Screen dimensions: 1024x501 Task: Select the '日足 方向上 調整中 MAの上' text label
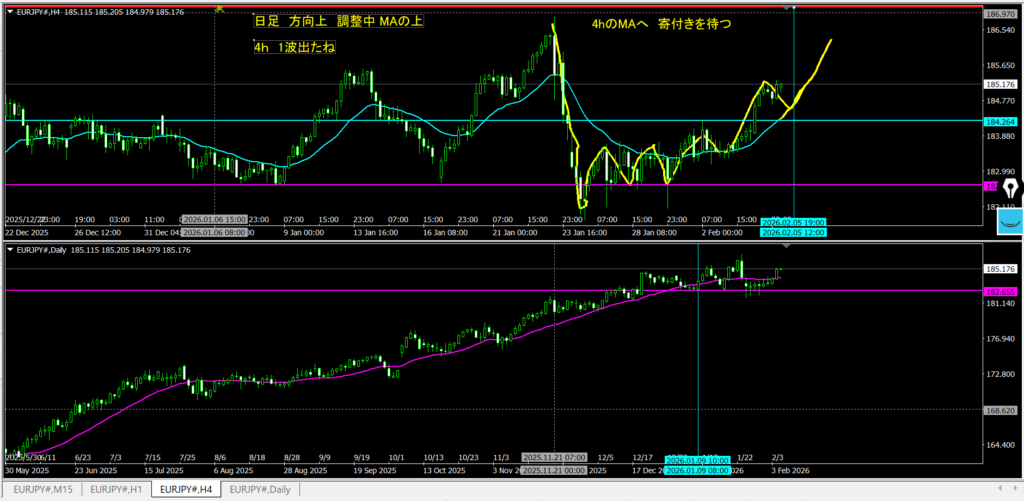(326, 22)
